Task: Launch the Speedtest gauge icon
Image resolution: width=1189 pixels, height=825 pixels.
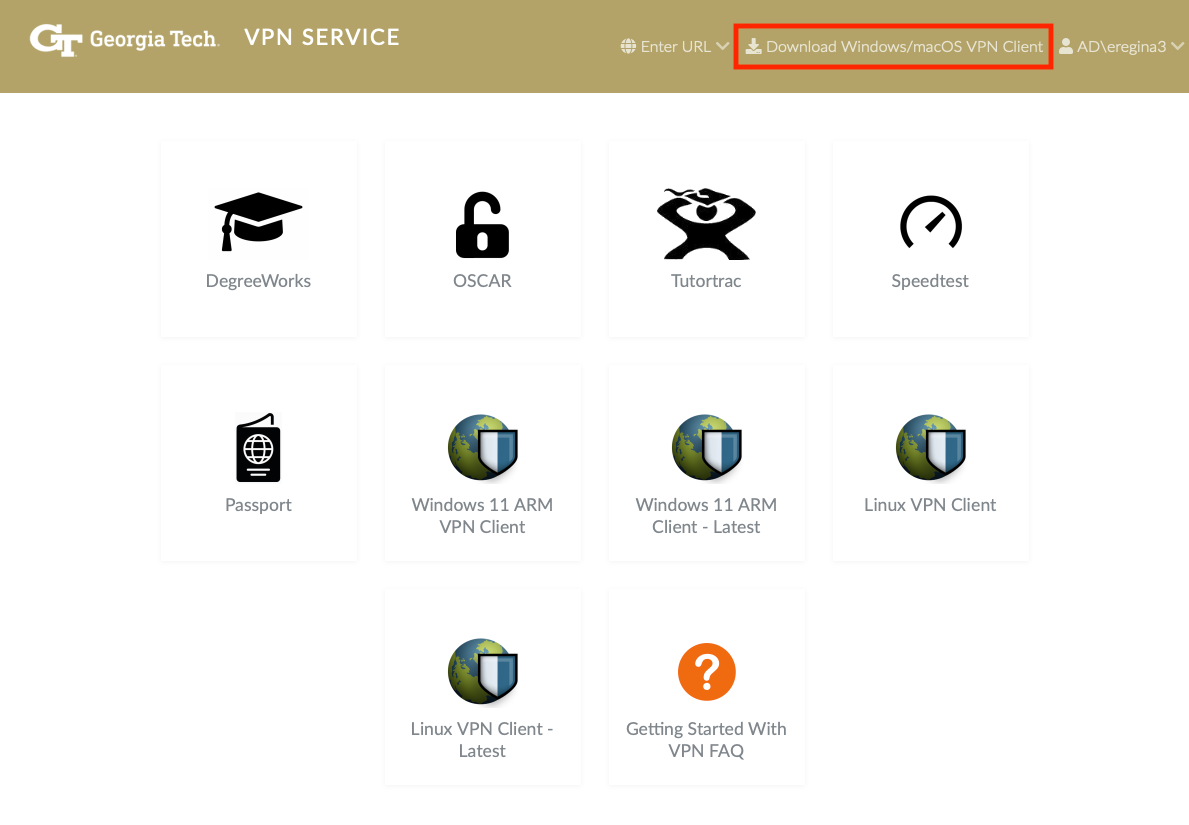Action: 930,222
